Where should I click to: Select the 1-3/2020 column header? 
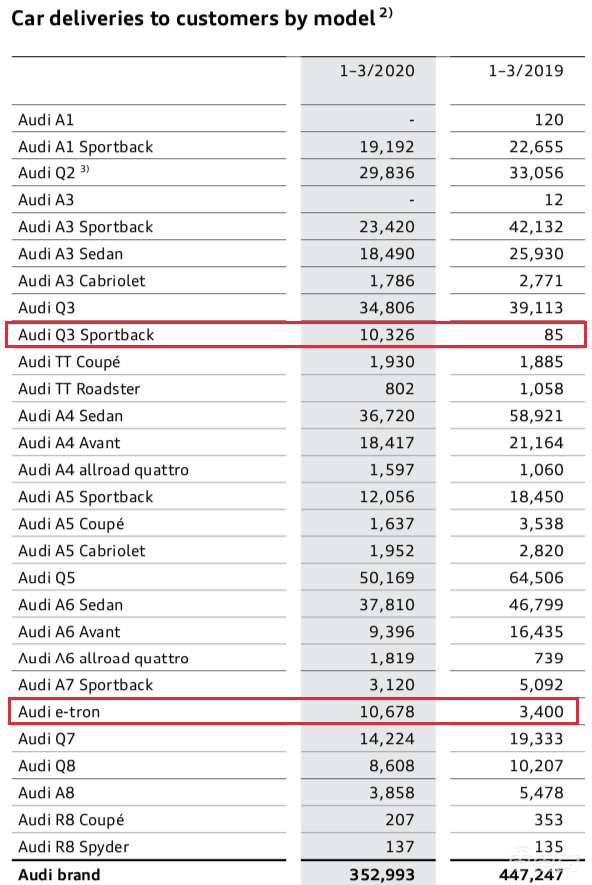pos(377,71)
